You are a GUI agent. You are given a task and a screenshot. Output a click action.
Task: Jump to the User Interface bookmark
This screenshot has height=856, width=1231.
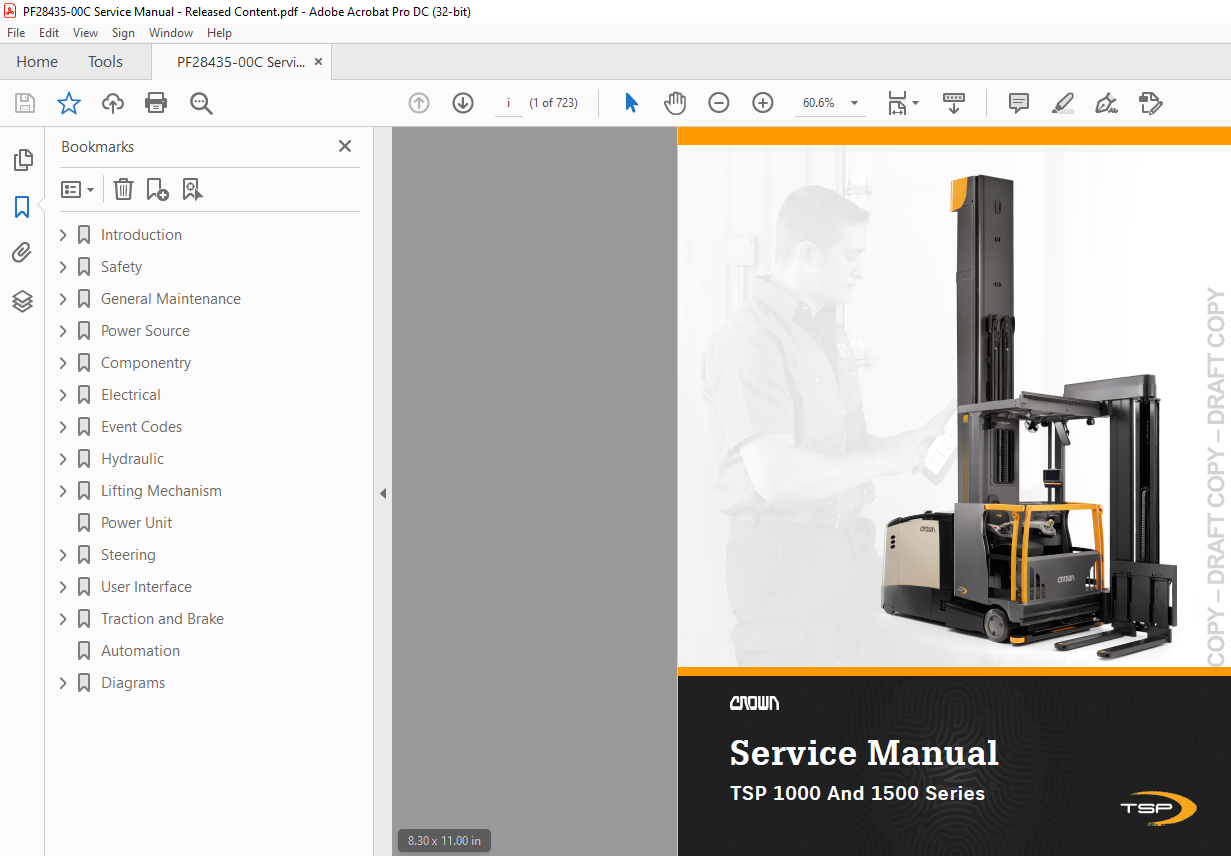(146, 587)
